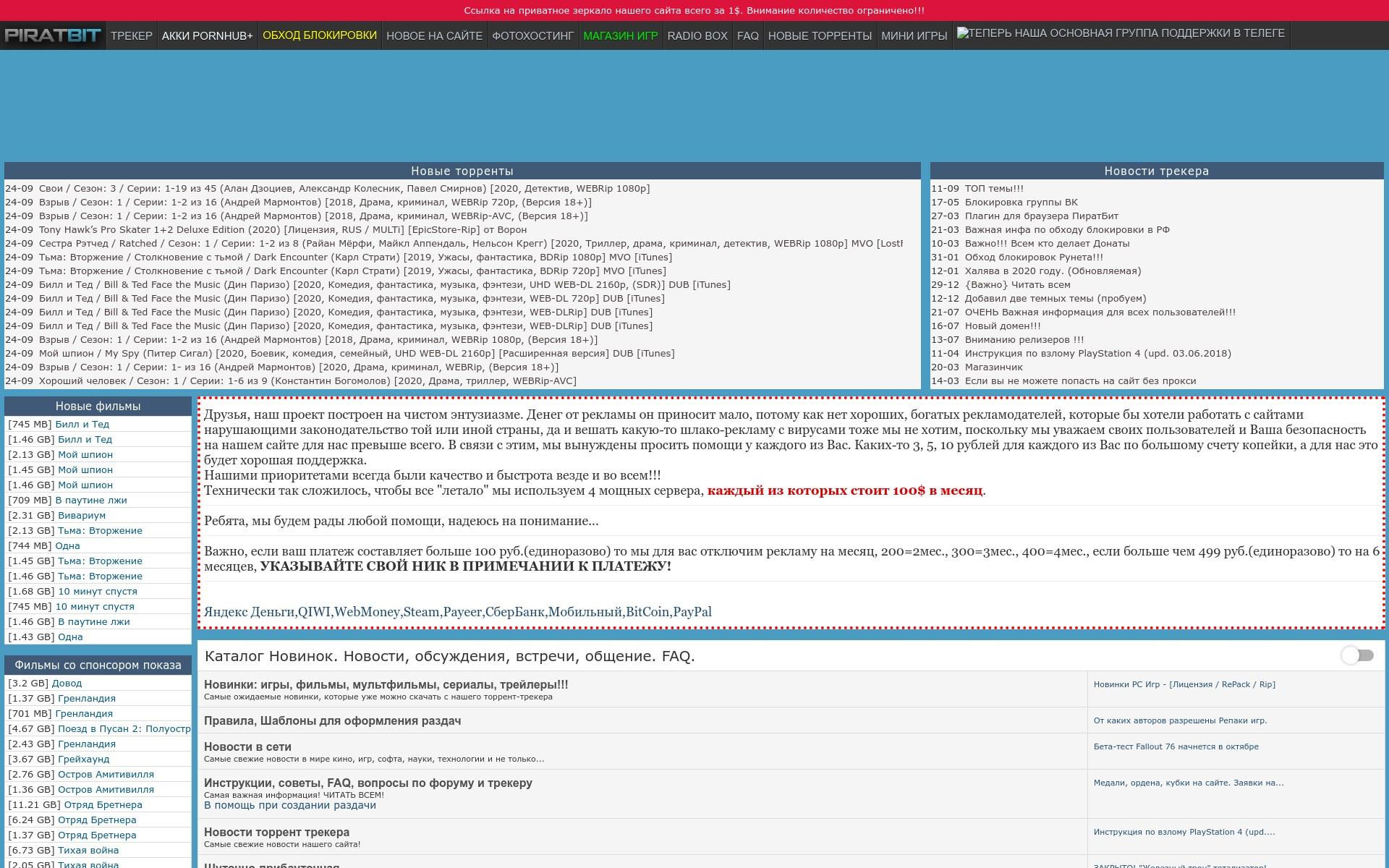Viewport: 1389px width, 868px height.
Task: Open Довод in sponsor films list
Action: [x=67, y=683]
